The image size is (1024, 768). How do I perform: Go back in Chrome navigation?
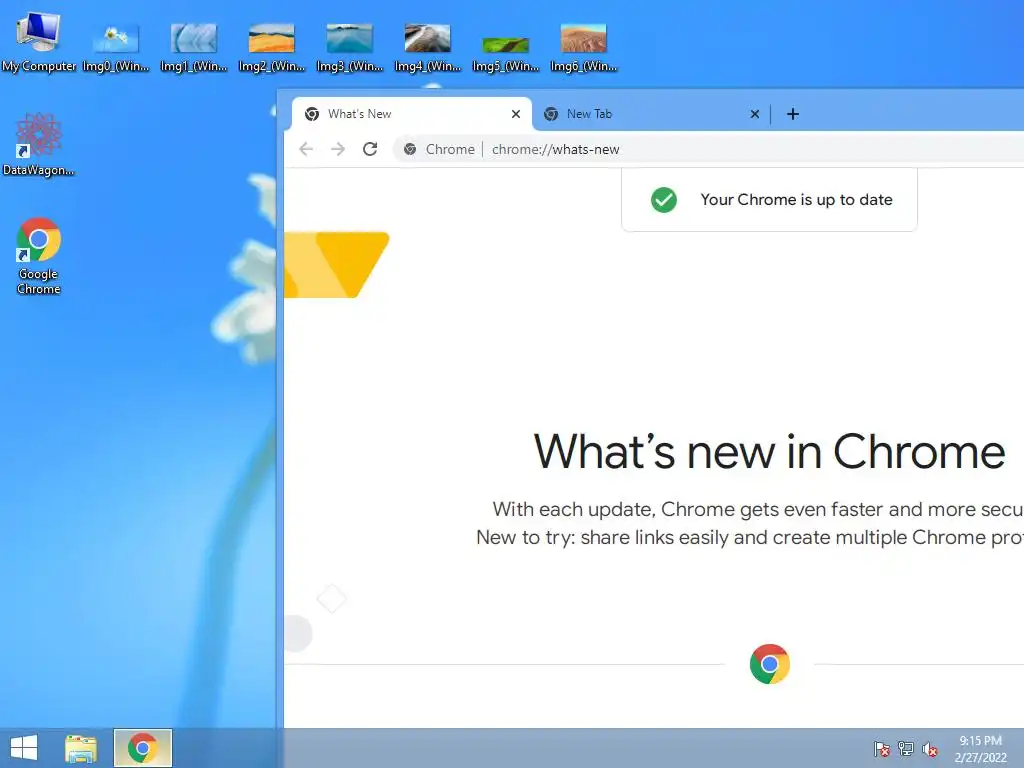(306, 150)
